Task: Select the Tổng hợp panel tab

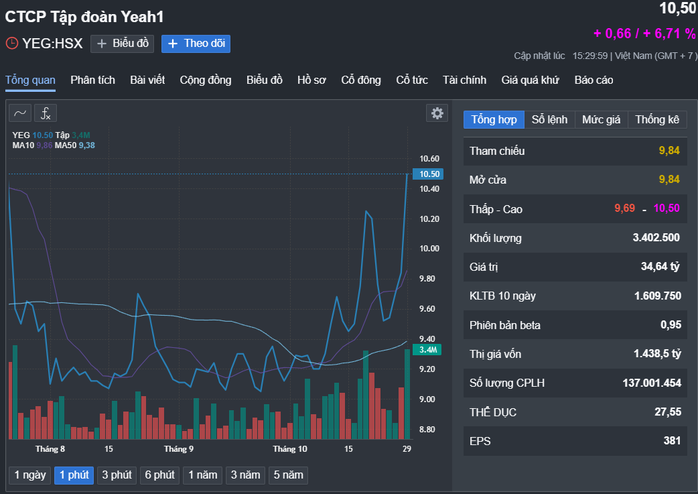Action: click(x=494, y=120)
